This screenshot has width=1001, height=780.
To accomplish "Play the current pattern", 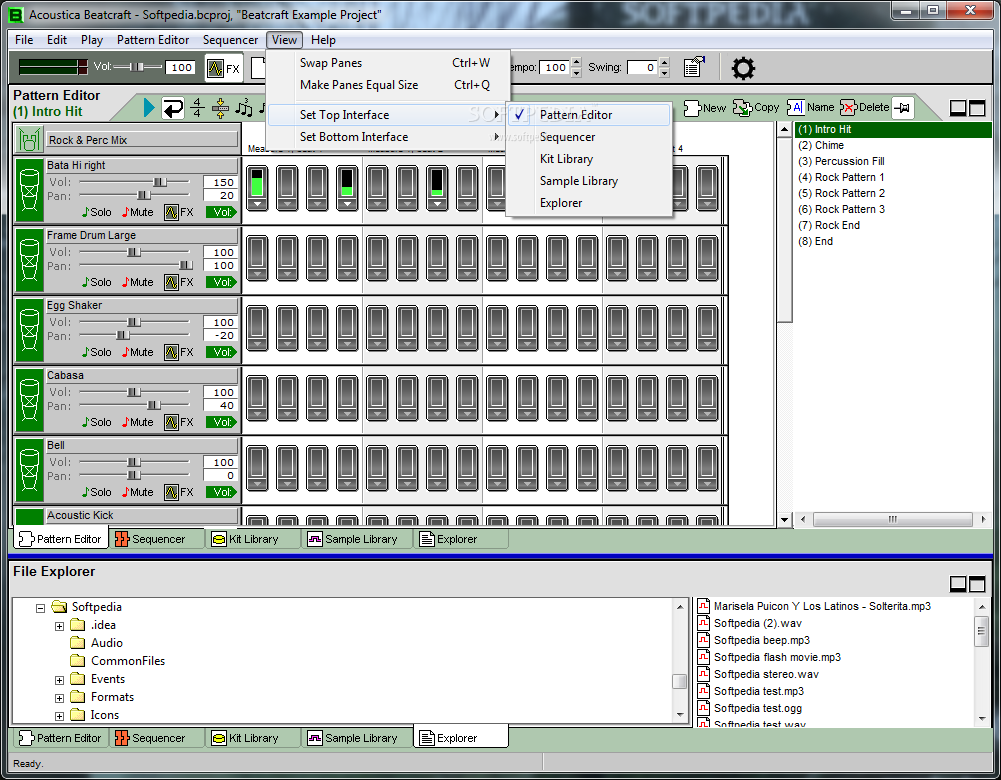I will tap(149, 108).
